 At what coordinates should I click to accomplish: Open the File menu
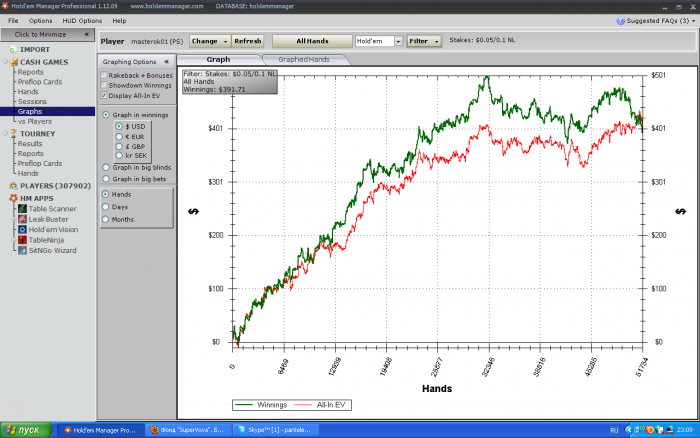(13, 21)
